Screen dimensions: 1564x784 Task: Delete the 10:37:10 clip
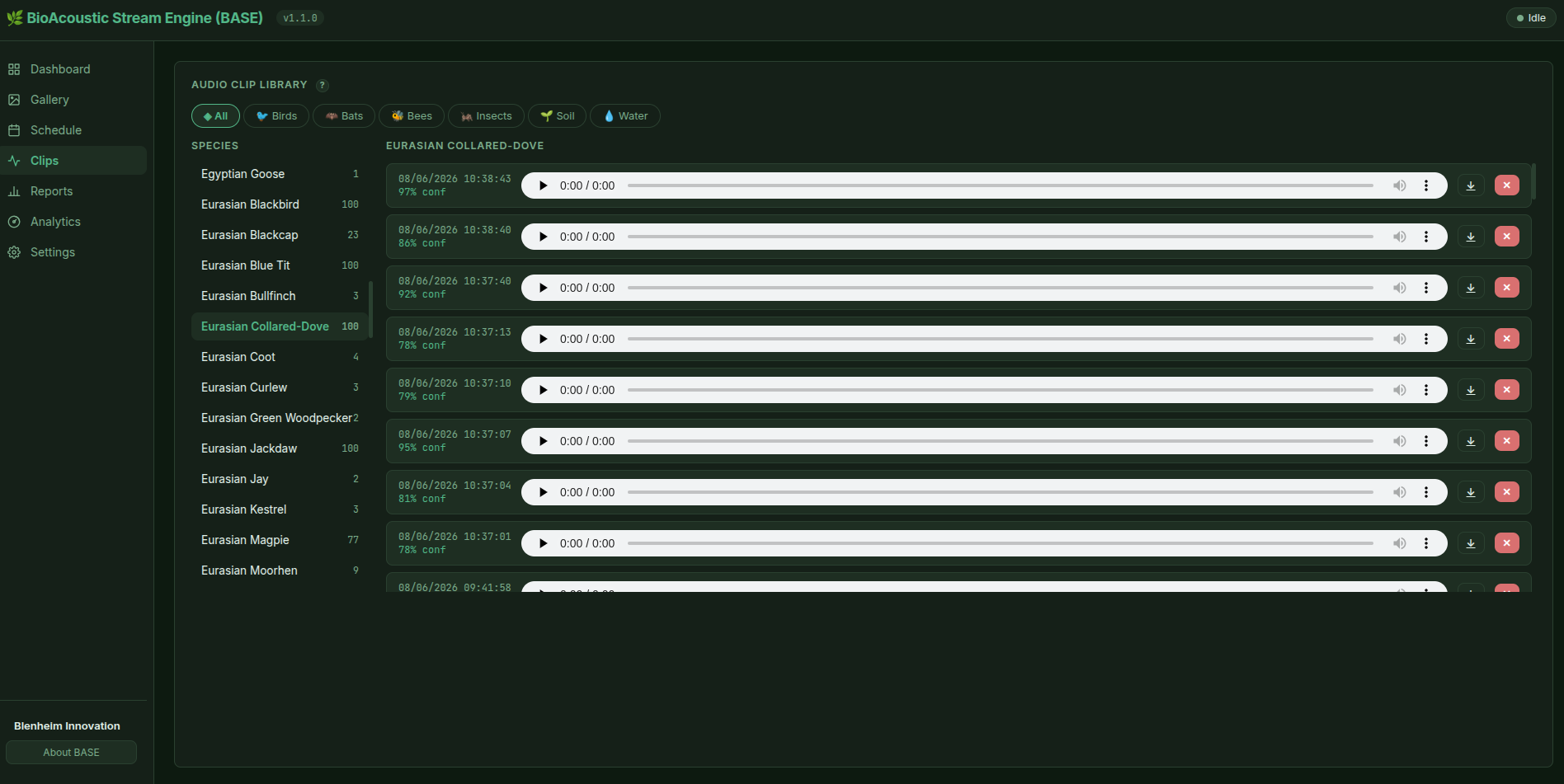[x=1507, y=390]
